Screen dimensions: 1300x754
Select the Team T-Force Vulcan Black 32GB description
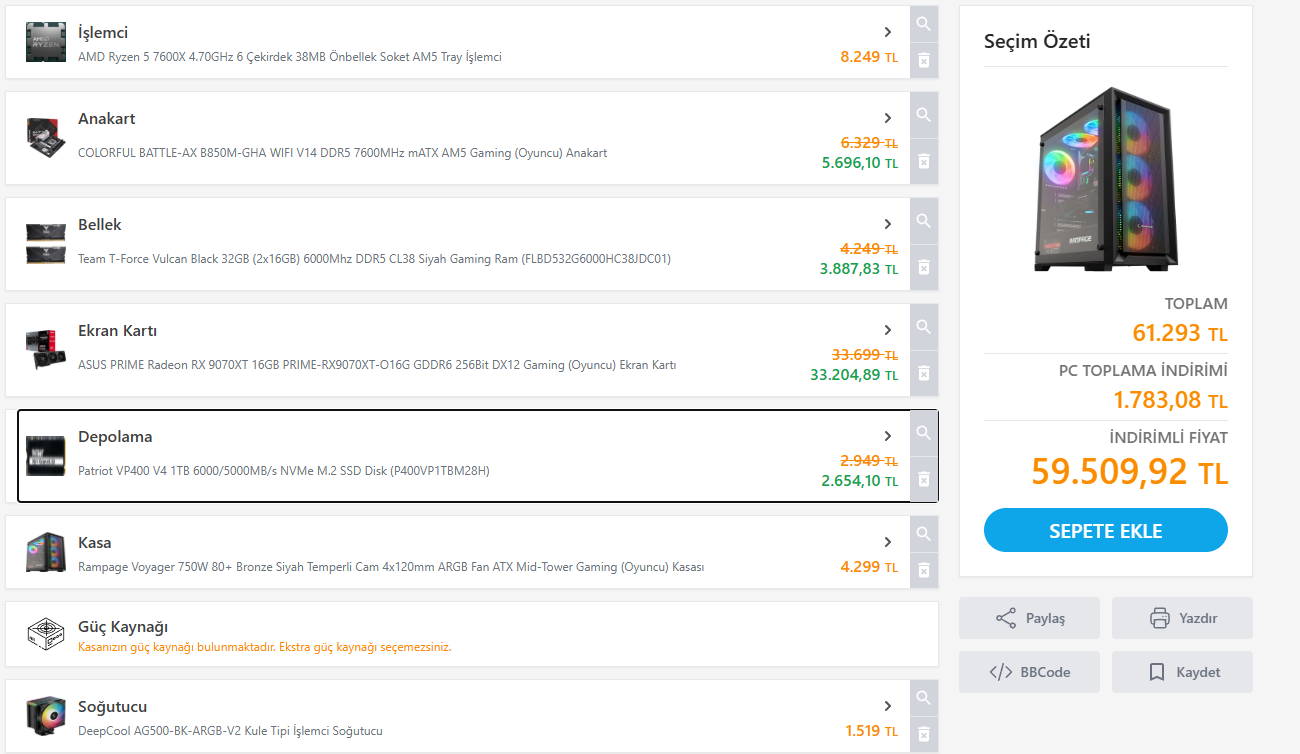click(x=375, y=259)
